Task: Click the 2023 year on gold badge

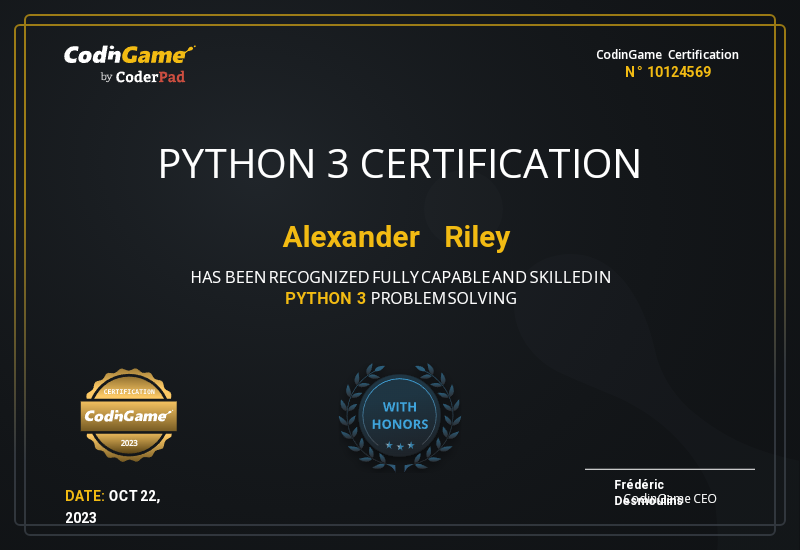Action: click(x=129, y=442)
